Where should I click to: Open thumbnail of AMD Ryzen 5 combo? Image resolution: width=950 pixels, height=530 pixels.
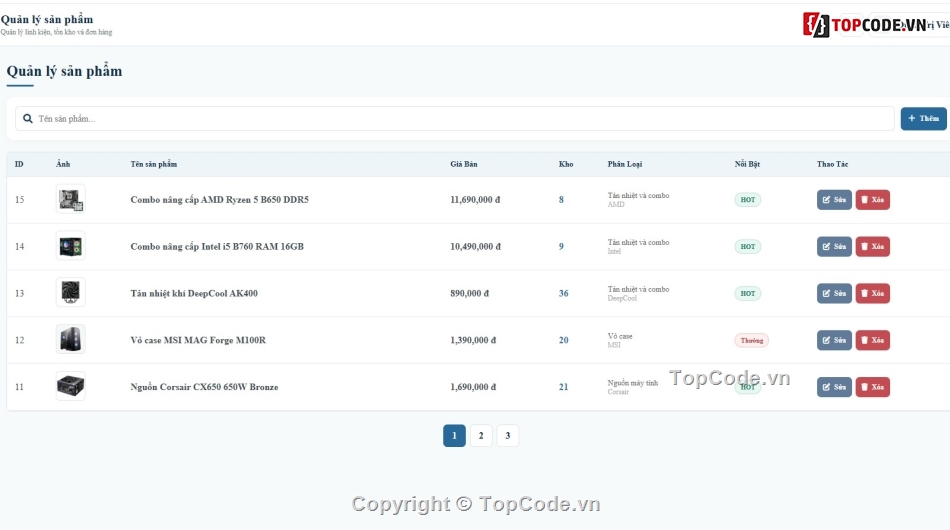pyautogui.click(x=70, y=199)
